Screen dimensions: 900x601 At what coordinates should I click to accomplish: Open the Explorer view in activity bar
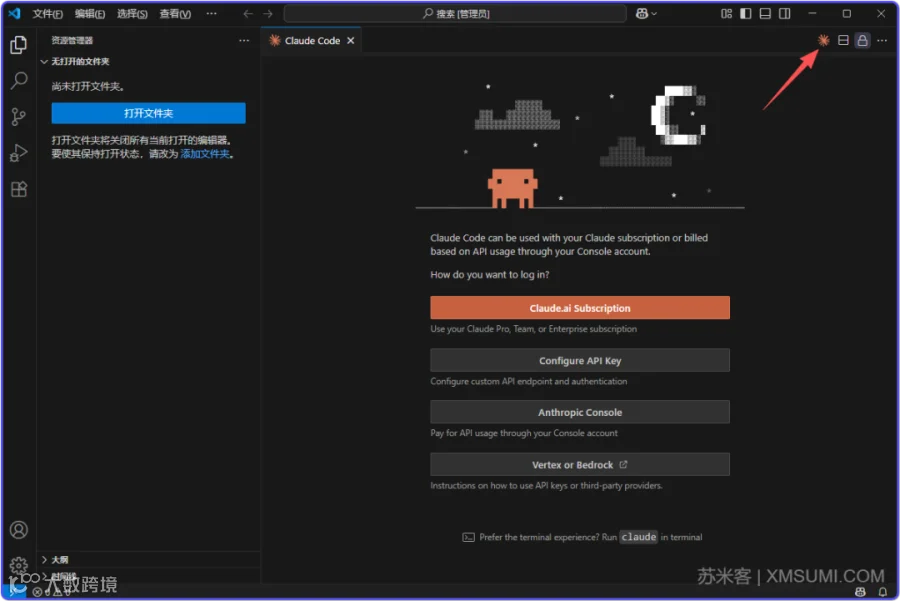[x=18, y=44]
